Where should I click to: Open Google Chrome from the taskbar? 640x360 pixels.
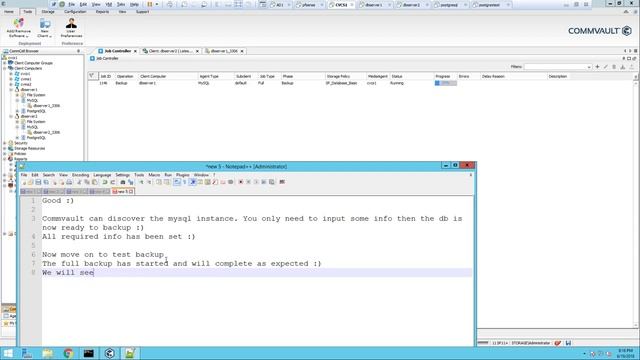[x=68, y=353]
